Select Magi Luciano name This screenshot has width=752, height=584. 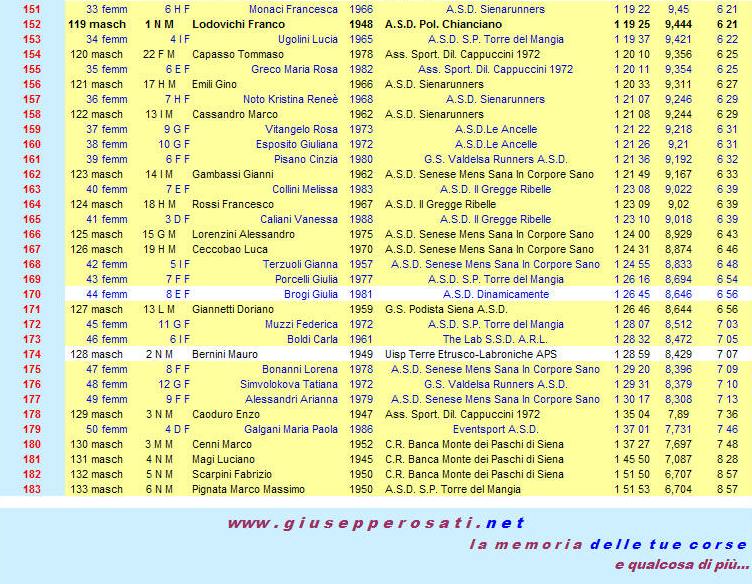223,459
